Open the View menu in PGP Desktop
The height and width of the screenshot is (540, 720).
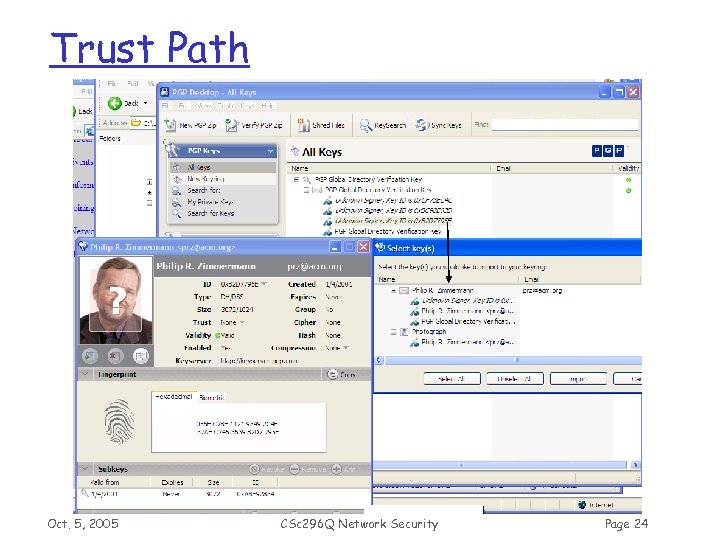tap(204, 106)
